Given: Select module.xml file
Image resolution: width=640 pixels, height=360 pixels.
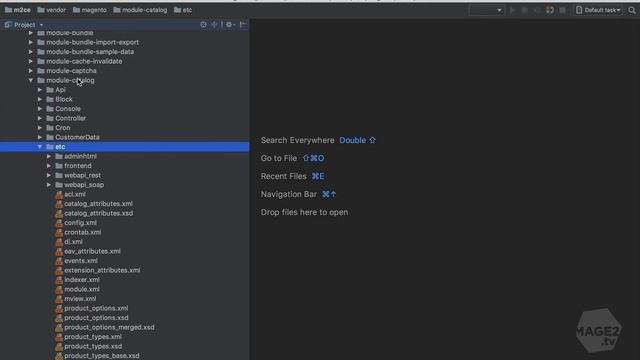Looking at the screenshot, I should pos(77,289).
